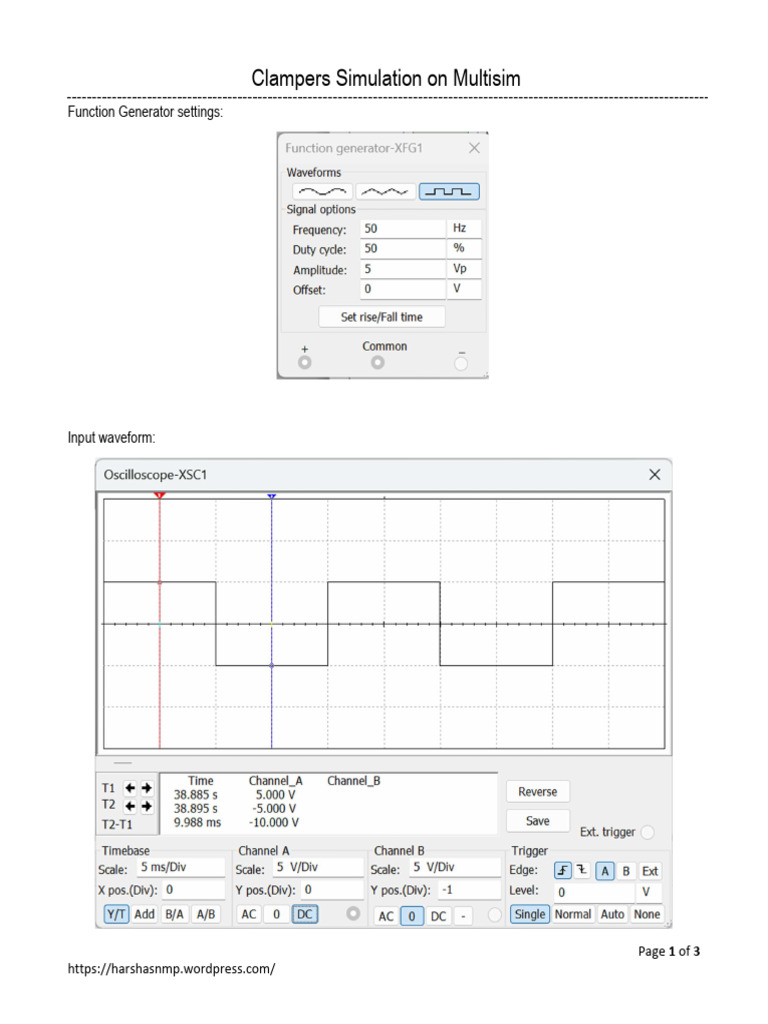Viewport: 768px width, 1024px height.
Task: Toggle B/A timebase mode
Action: tap(174, 914)
